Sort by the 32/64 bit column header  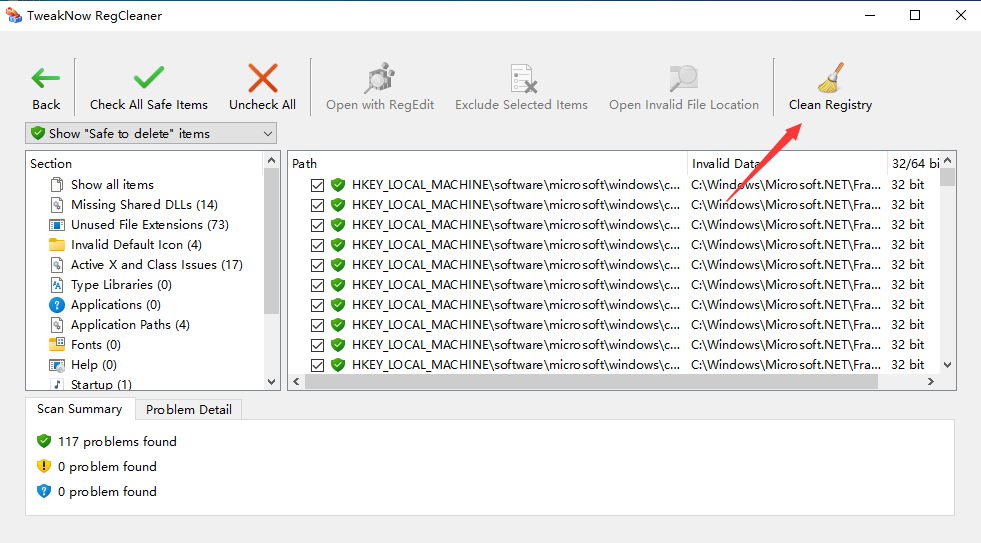point(914,163)
